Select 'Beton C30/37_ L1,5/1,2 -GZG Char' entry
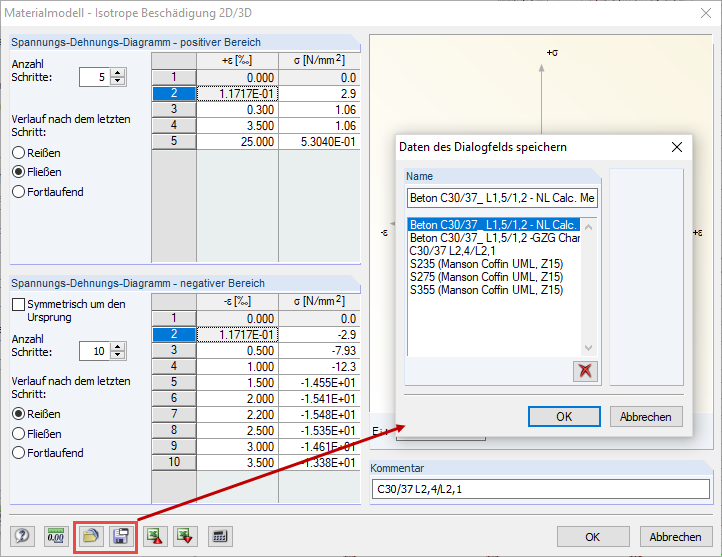 click(495, 238)
